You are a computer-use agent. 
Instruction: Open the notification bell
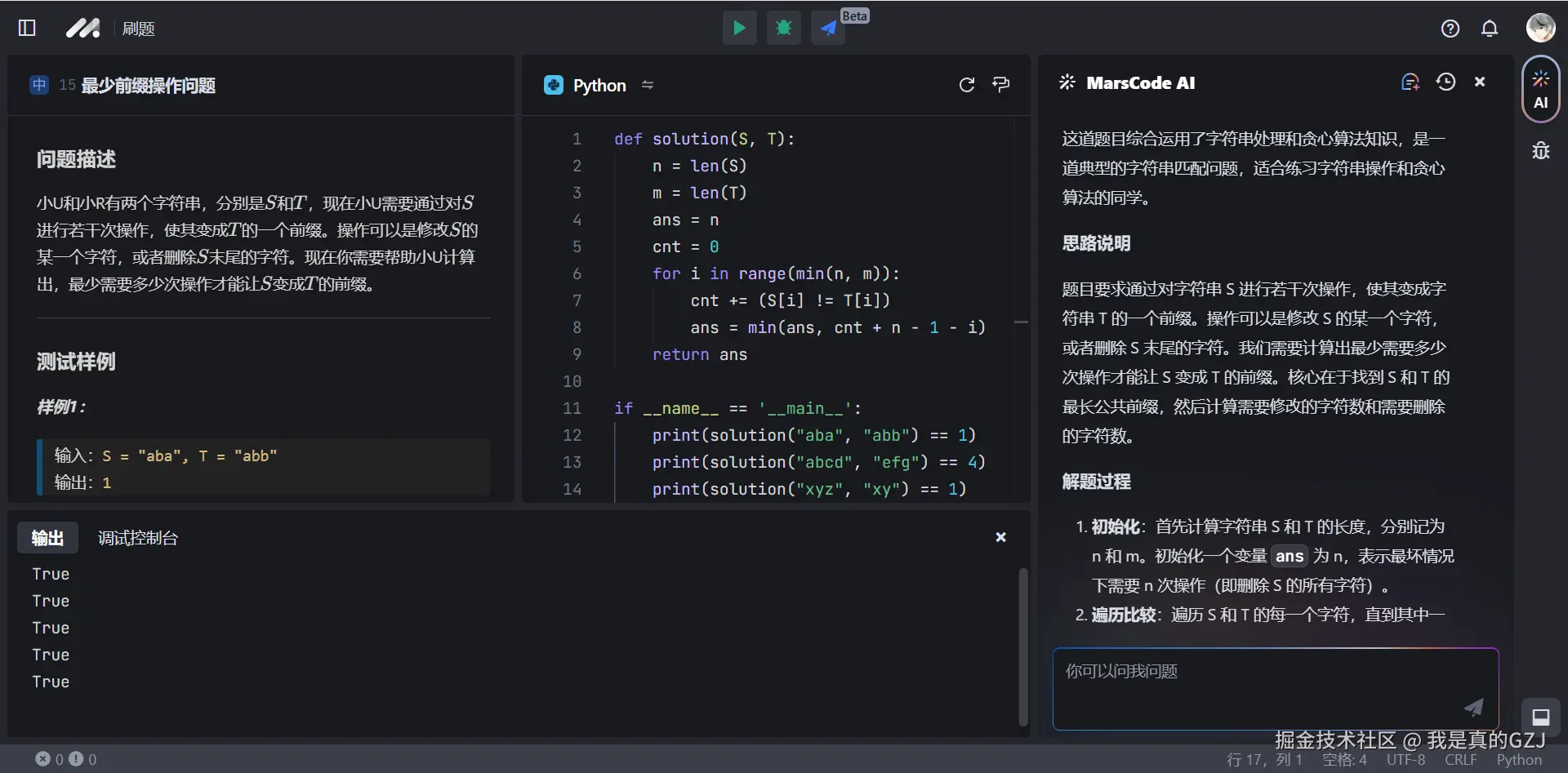[x=1490, y=28]
